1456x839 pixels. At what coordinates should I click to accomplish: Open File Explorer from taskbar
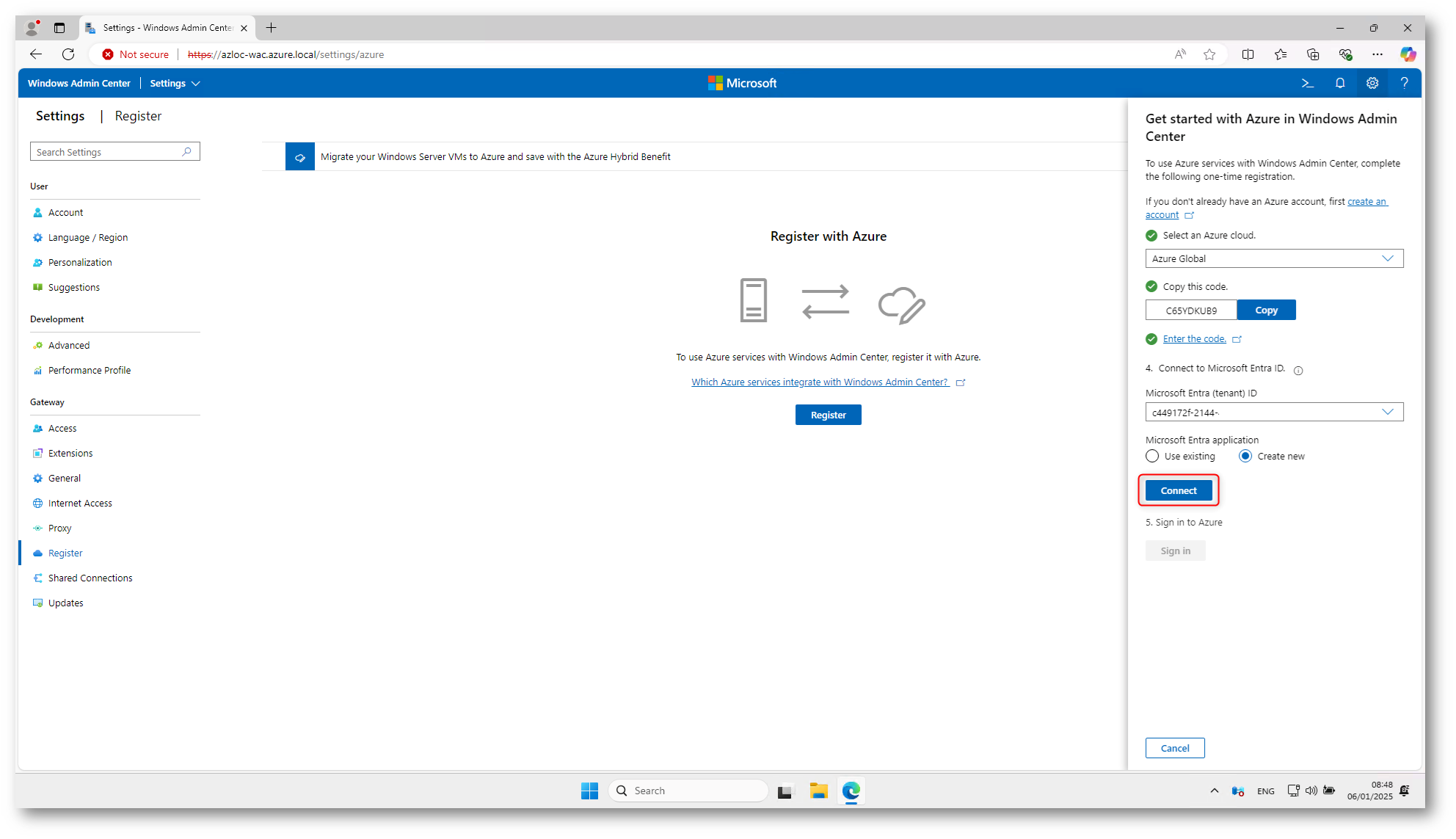pos(818,791)
